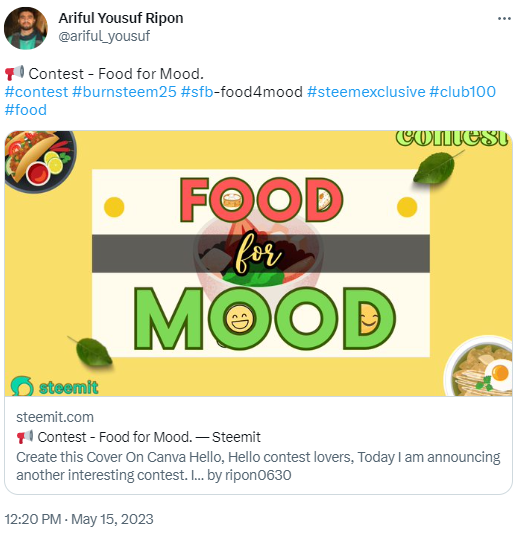
Task: Click the #food hashtag
Action: [26, 110]
